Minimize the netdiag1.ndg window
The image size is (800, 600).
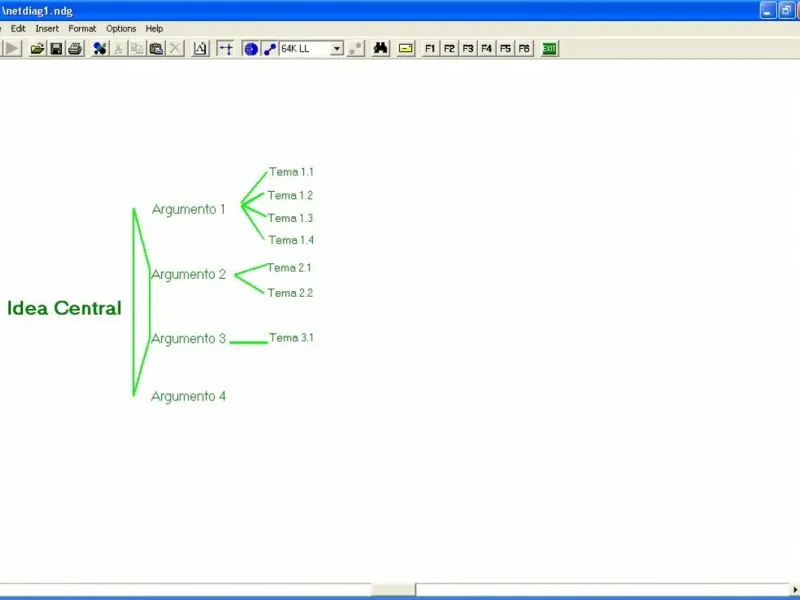pos(768,10)
